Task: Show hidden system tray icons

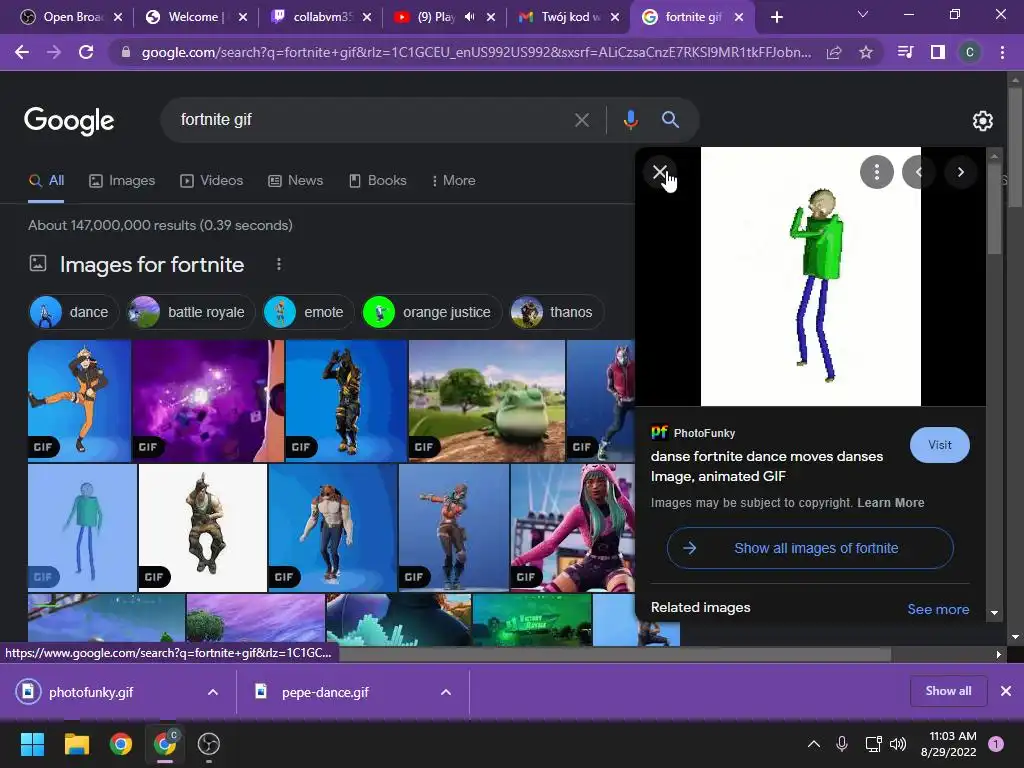Action: [814, 744]
